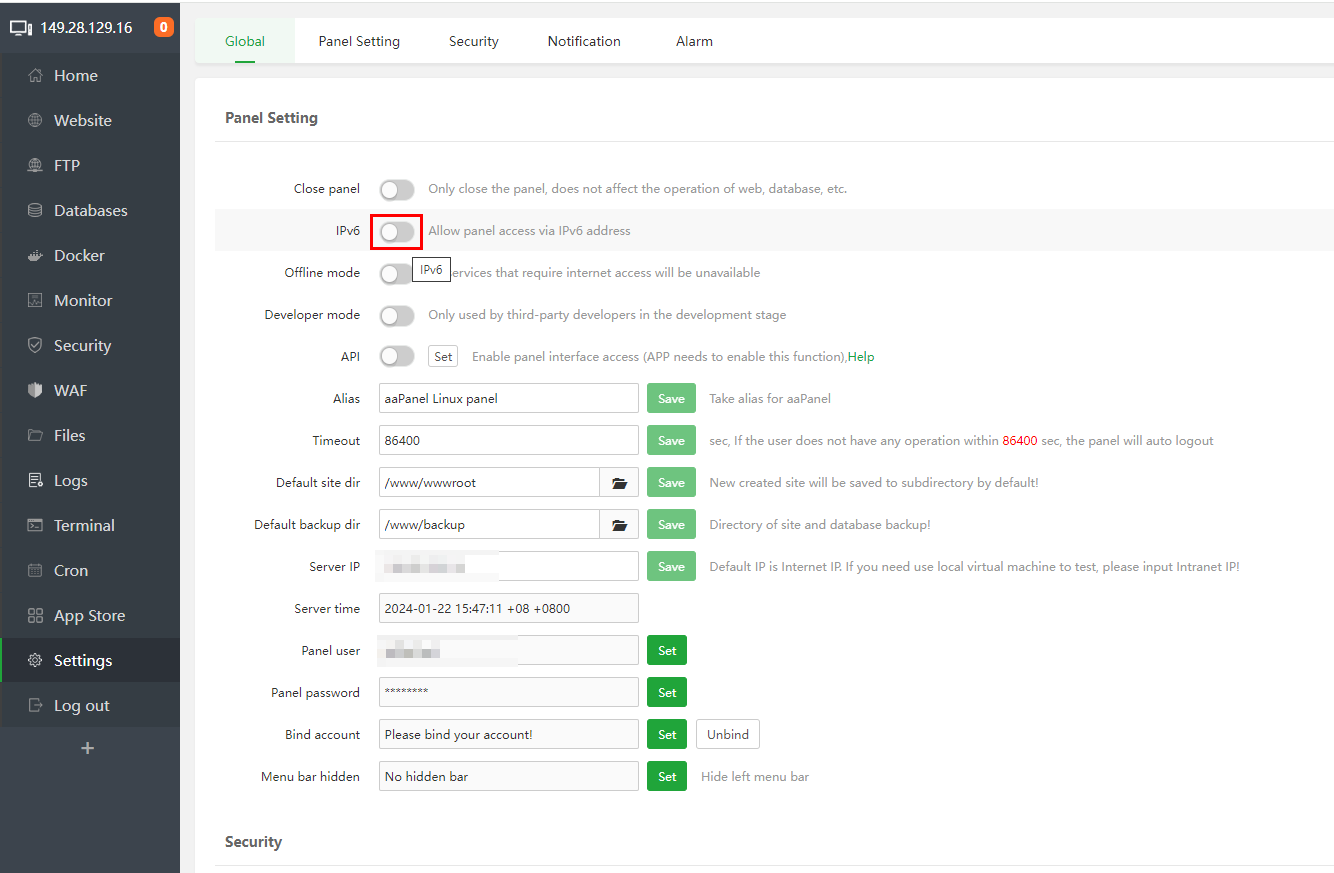This screenshot has height=873, width=1334.
Task: Save the Default site dir
Action: coord(671,483)
